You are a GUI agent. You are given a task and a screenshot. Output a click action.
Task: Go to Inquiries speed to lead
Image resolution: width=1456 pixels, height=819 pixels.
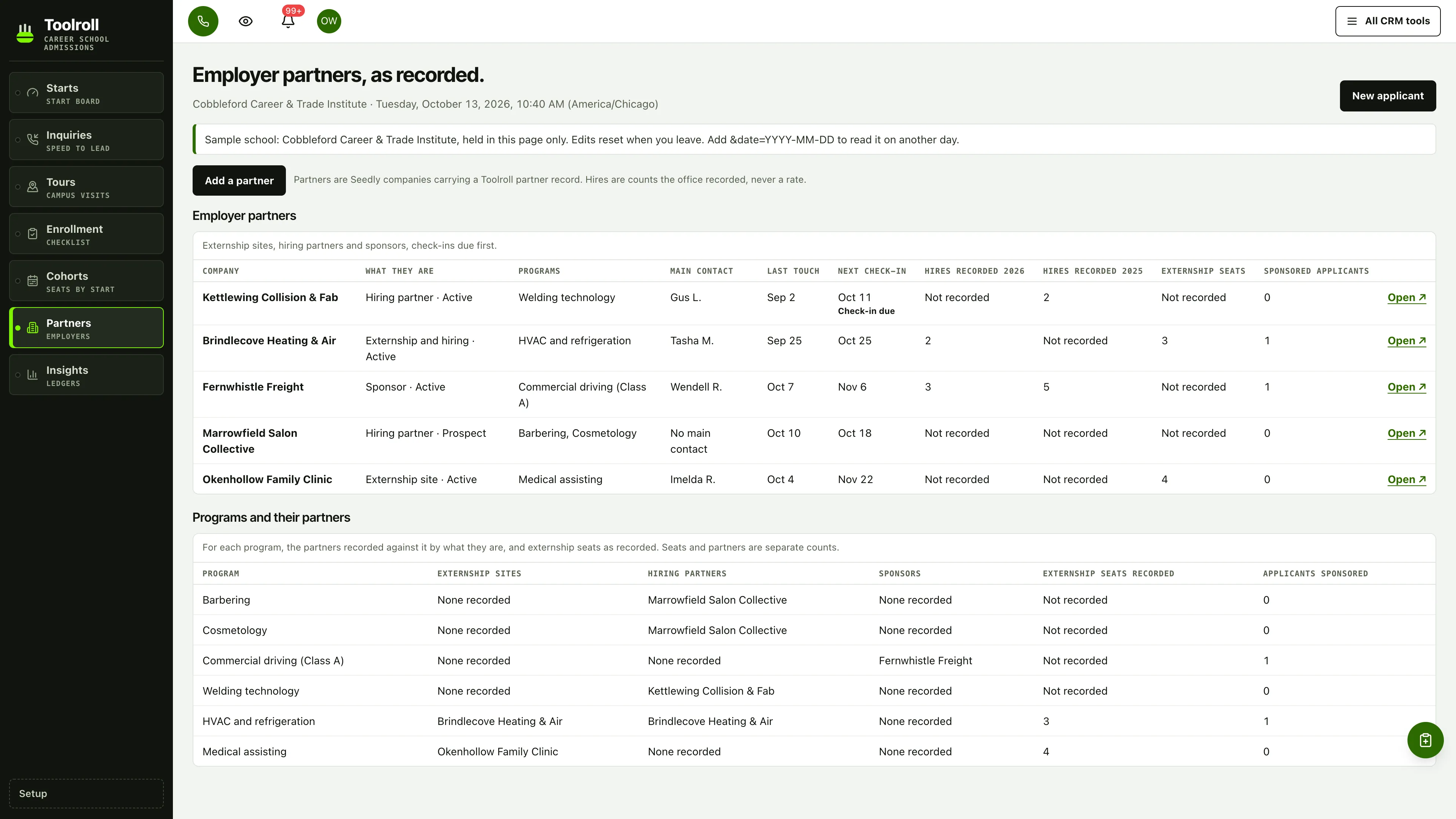coord(86,140)
